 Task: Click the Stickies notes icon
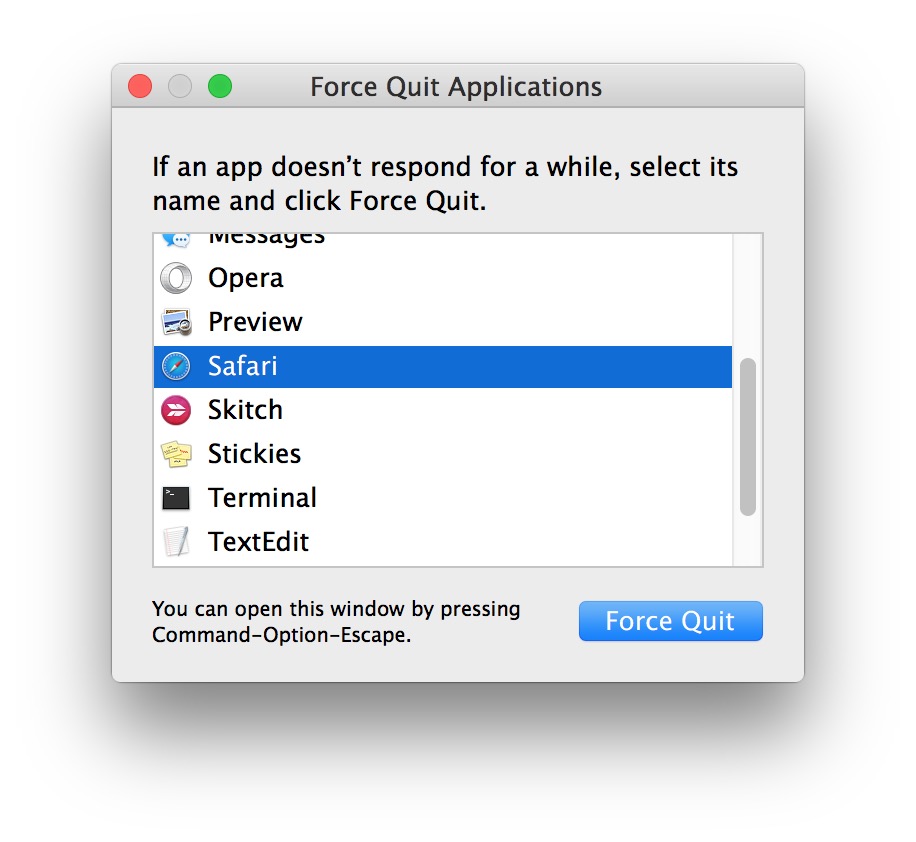tap(176, 454)
